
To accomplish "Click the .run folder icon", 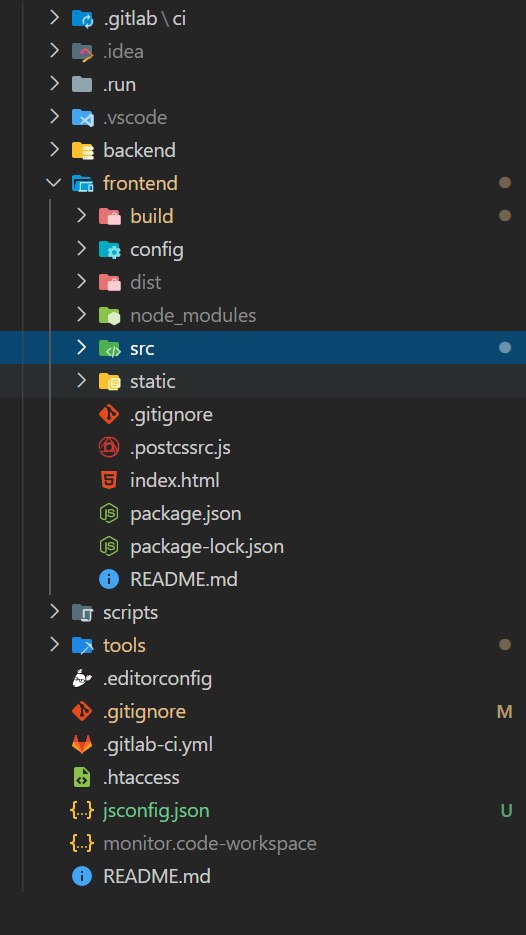I will [82, 85].
